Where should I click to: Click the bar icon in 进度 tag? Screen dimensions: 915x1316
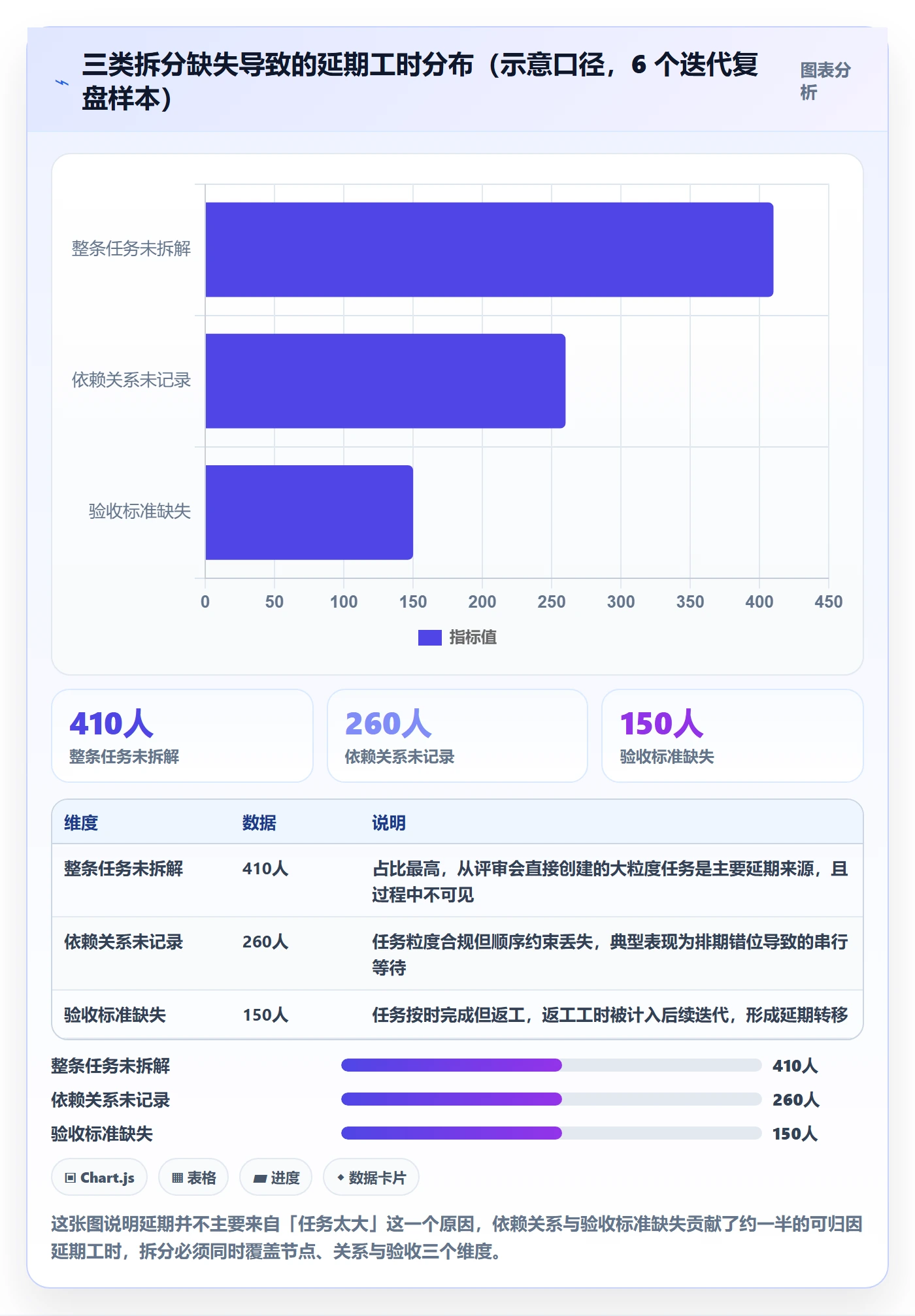[259, 1179]
